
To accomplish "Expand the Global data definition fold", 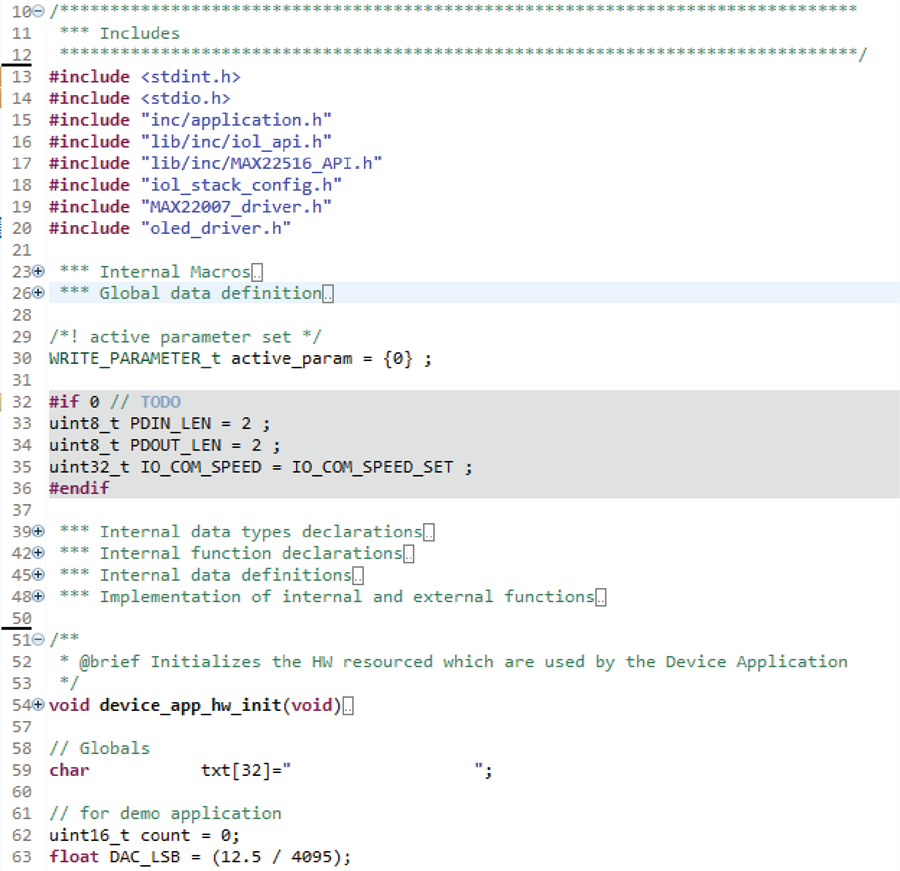I will [x=38, y=293].
